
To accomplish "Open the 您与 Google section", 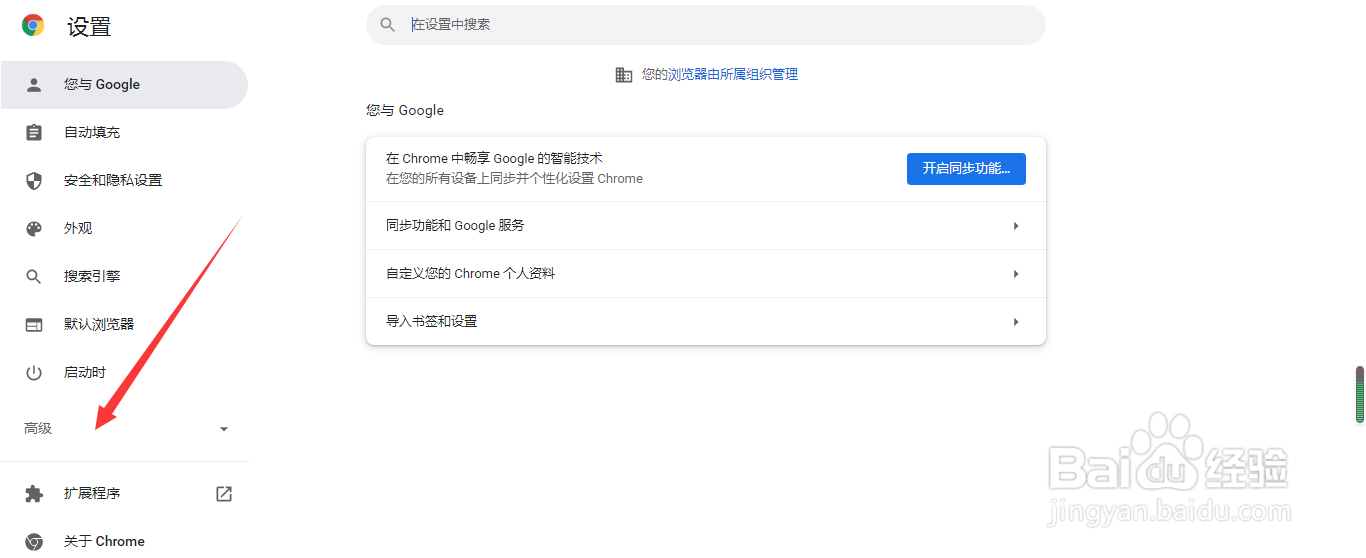I will [124, 85].
